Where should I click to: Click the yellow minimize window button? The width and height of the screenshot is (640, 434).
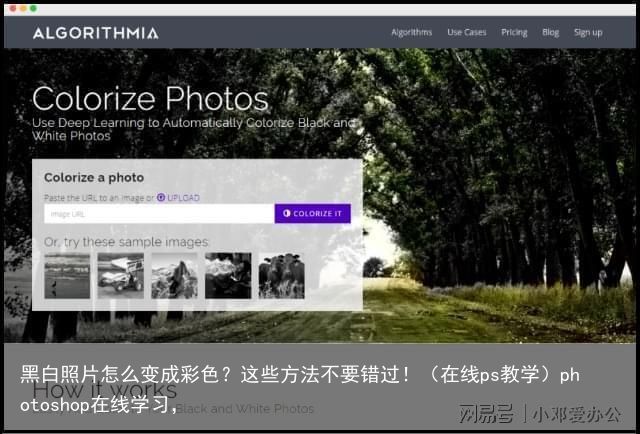(x=23, y=8)
